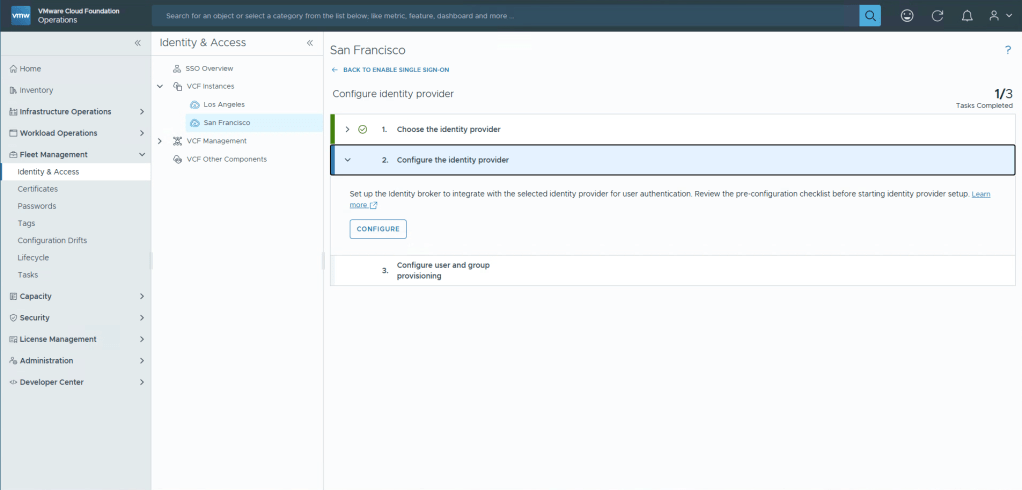1022x490 pixels.
Task: Select Los Angeles VCF instance
Action: [223, 104]
